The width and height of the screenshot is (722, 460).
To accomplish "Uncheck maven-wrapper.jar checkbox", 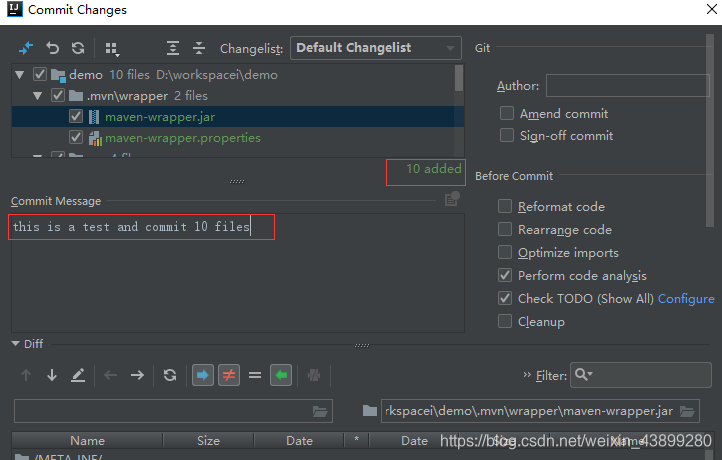I will click(76, 116).
